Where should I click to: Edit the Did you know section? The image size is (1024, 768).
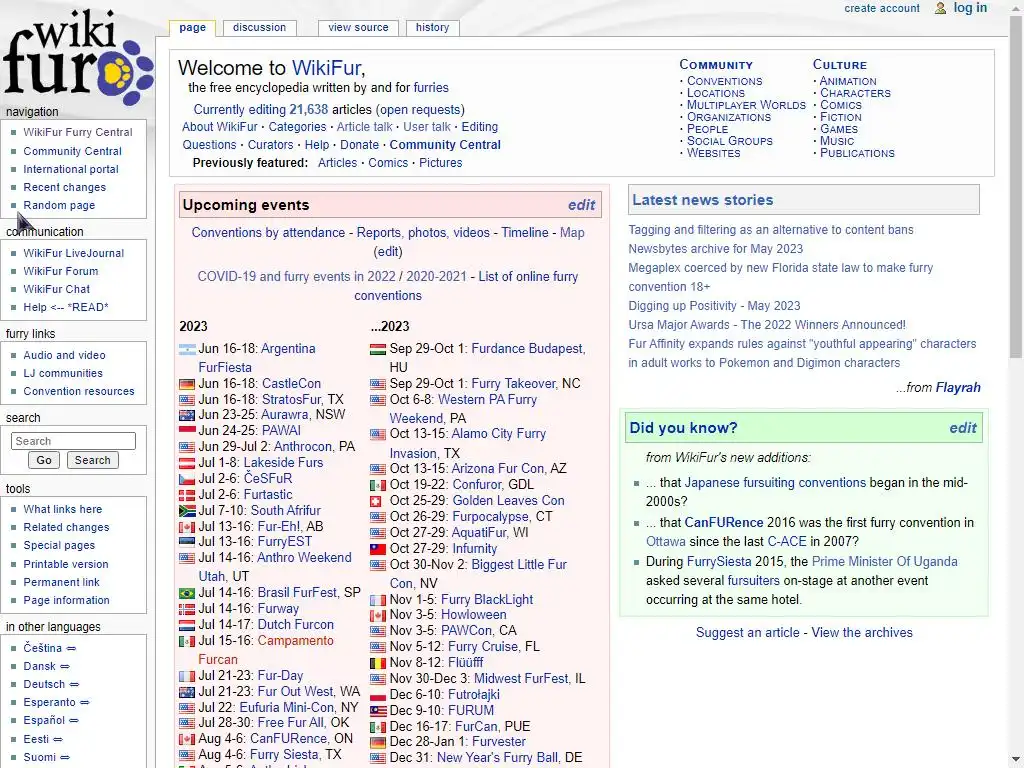tap(963, 428)
